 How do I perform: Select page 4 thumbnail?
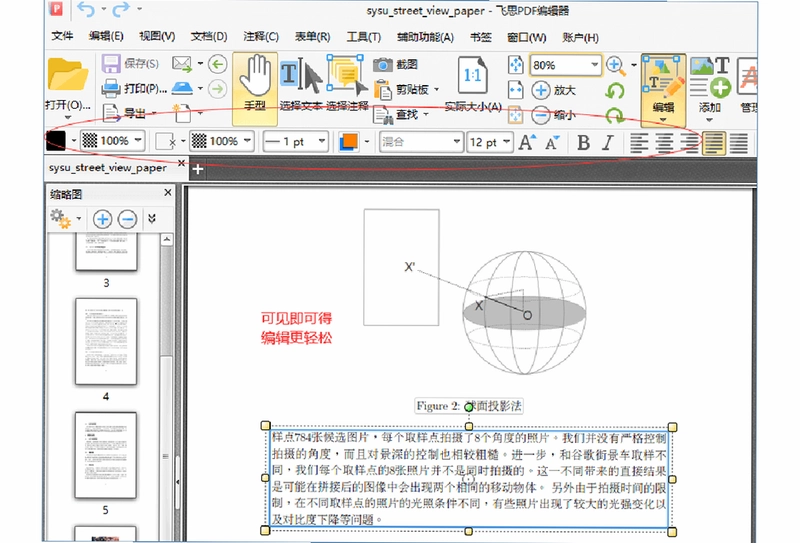click(106, 341)
